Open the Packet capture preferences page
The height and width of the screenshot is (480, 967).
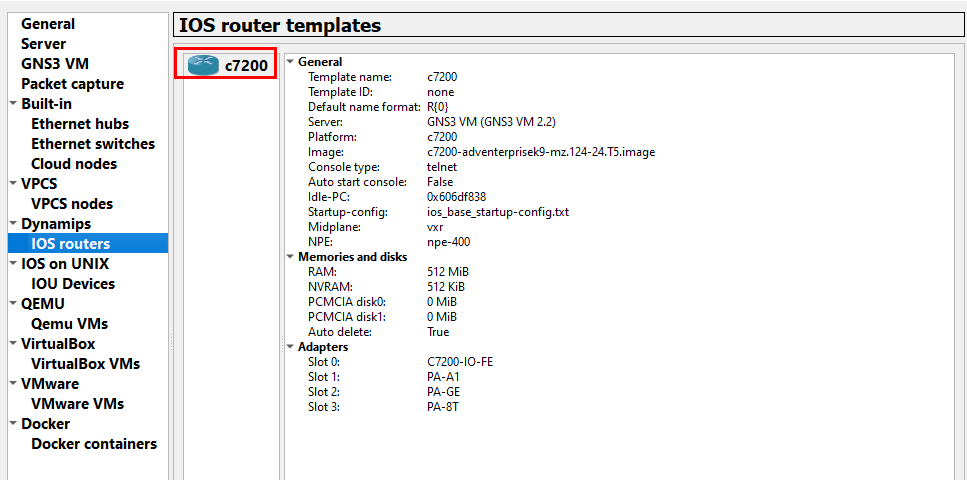pyautogui.click(x=72, y=84)
